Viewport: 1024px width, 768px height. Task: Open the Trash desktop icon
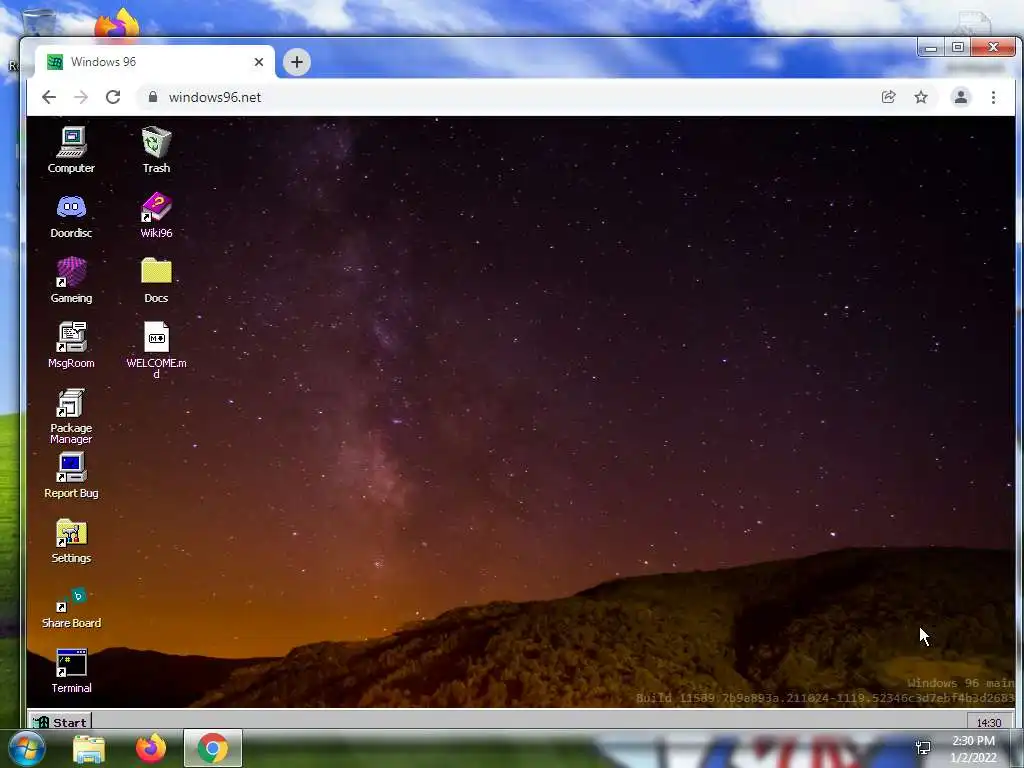(156, 150)
